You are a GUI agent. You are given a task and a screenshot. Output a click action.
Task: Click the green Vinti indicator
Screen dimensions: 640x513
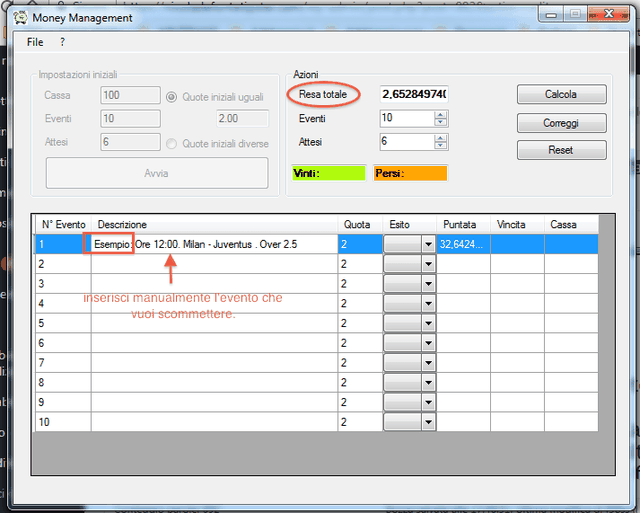tap(329, 173)
